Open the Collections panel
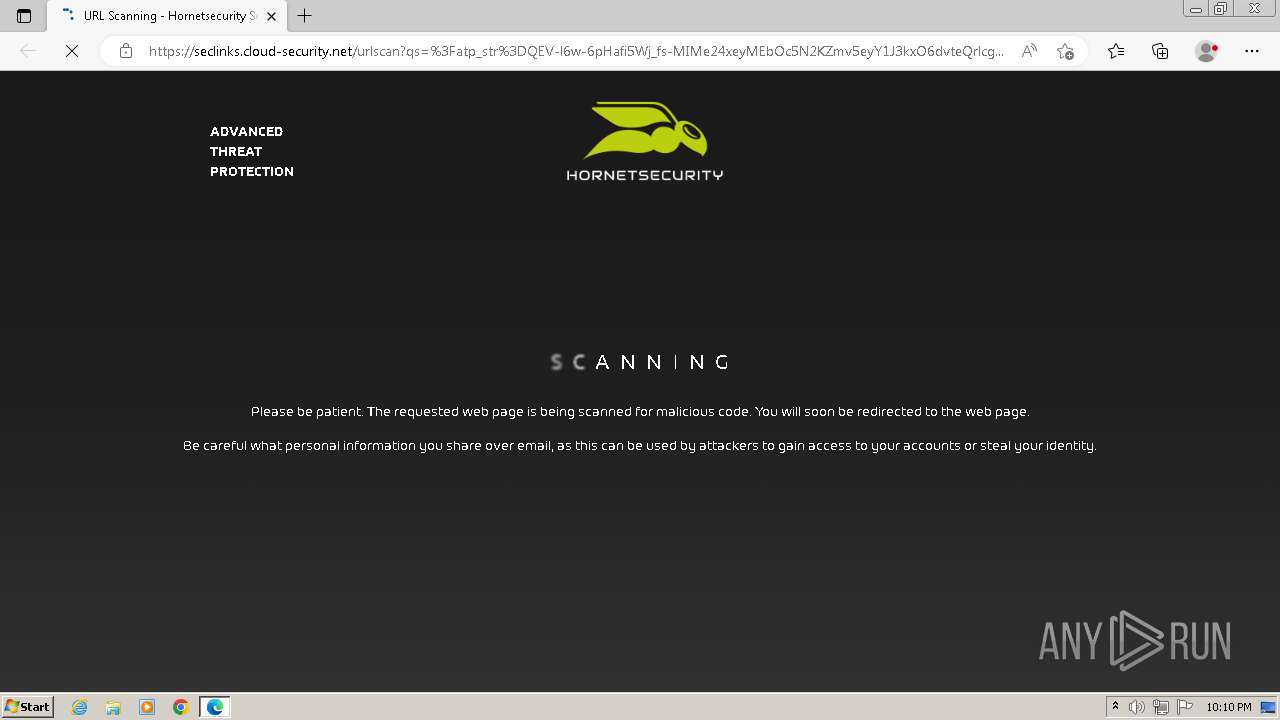Screen dimensions: 1280x720 [1160, 51]
